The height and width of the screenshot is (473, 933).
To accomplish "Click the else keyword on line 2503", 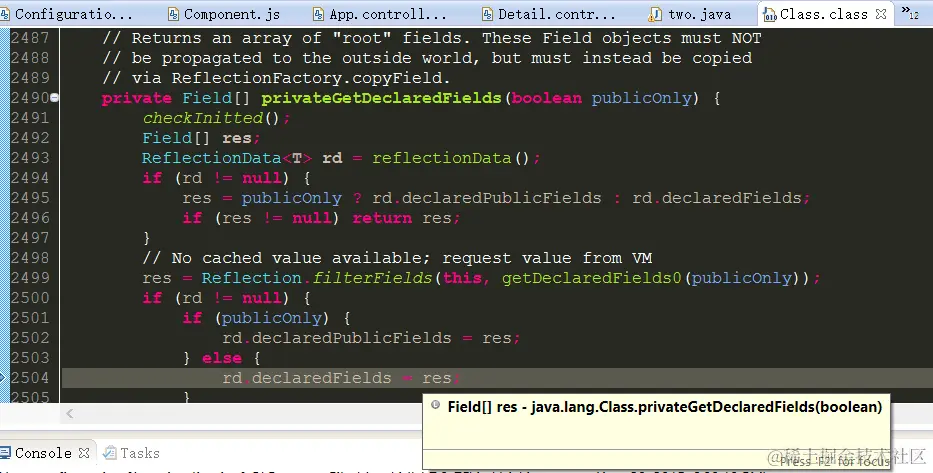I will [222, 358].
